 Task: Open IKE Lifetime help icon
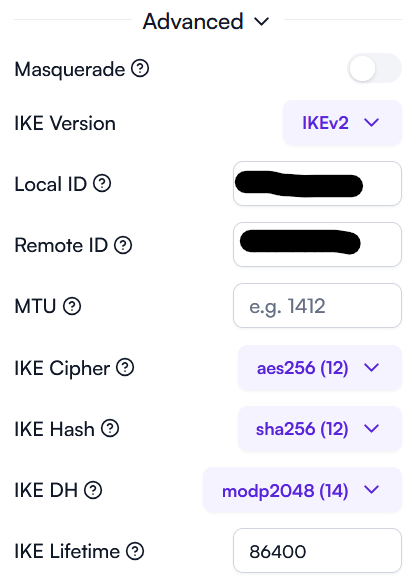pos(135,551)
